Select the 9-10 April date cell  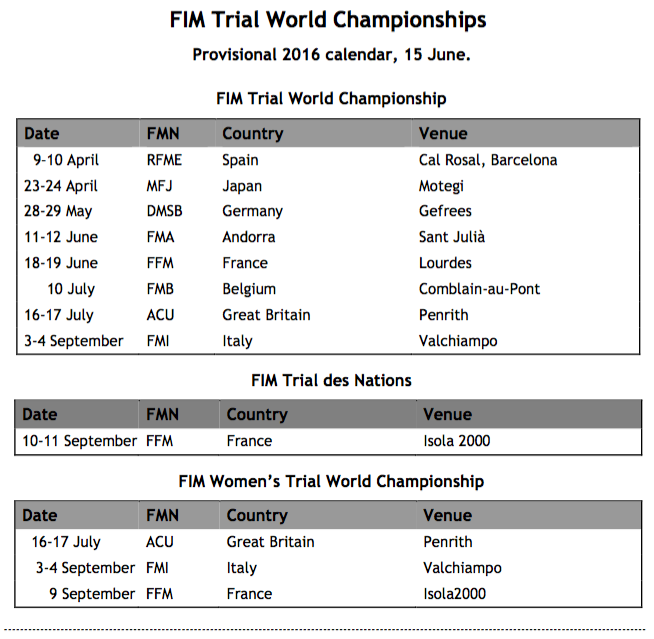coord(66,160)
